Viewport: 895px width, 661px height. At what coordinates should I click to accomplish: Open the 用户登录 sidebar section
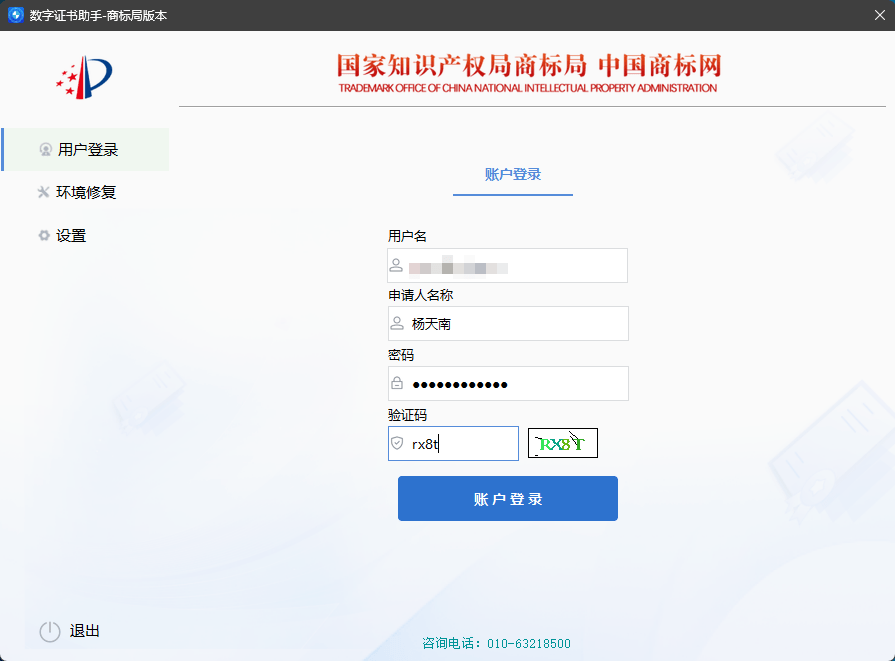(86, 150)
